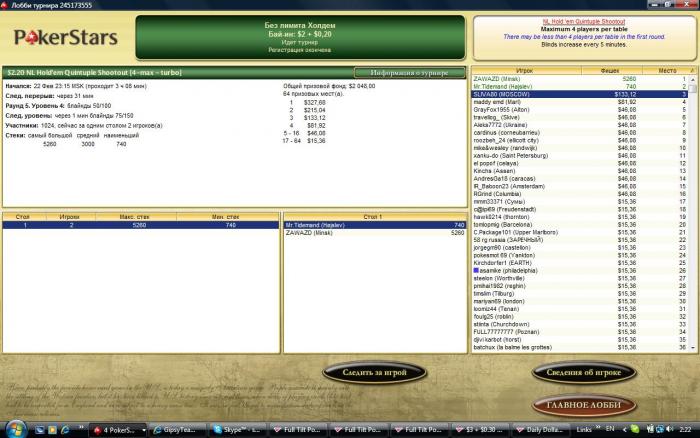The height and width of the screenshot is (438, 700).
Task: Select ZAWAZD (Minsk) in Стол 1 panel
Action: tap(375, 233)
